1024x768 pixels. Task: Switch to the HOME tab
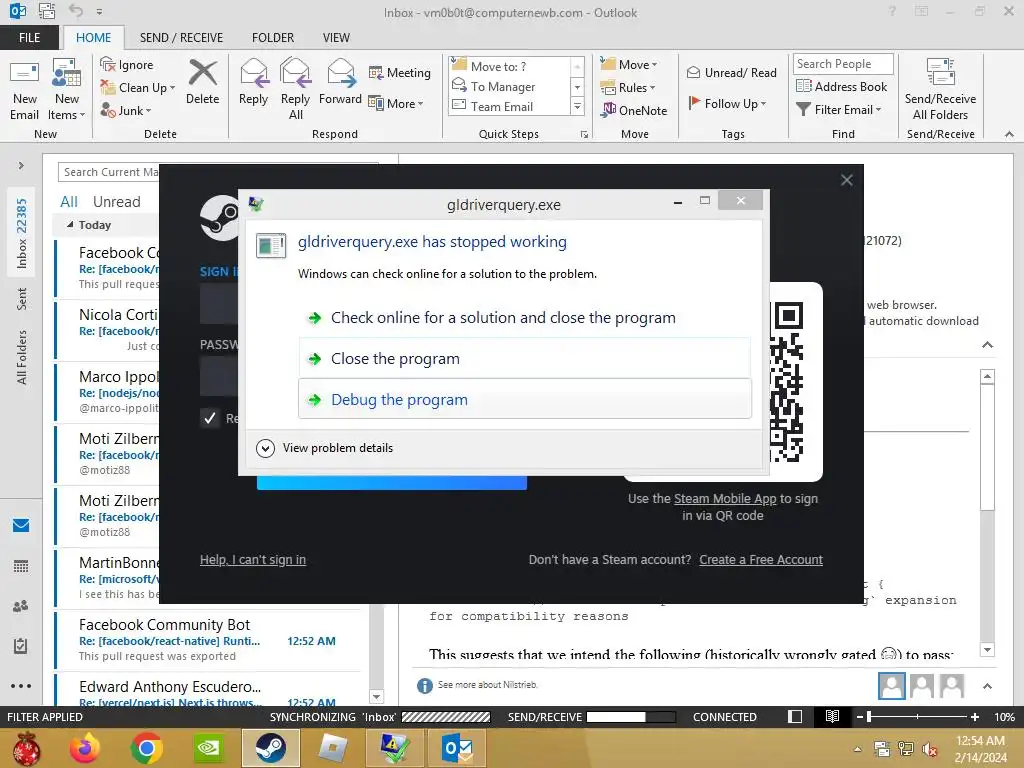pyautogui.click(x=93, y=38)
